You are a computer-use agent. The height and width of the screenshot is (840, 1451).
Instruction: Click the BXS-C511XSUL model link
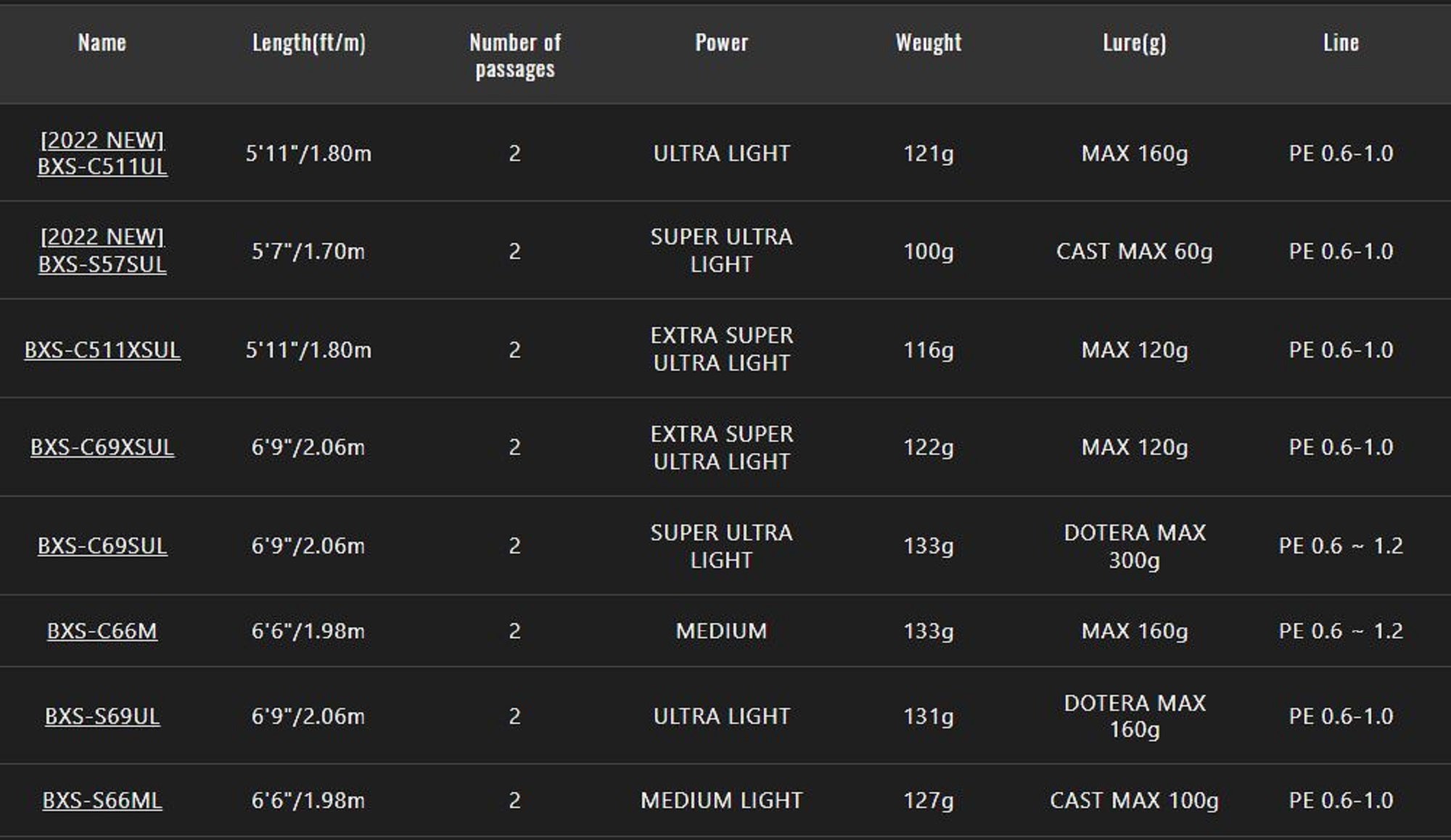[102, 350]
